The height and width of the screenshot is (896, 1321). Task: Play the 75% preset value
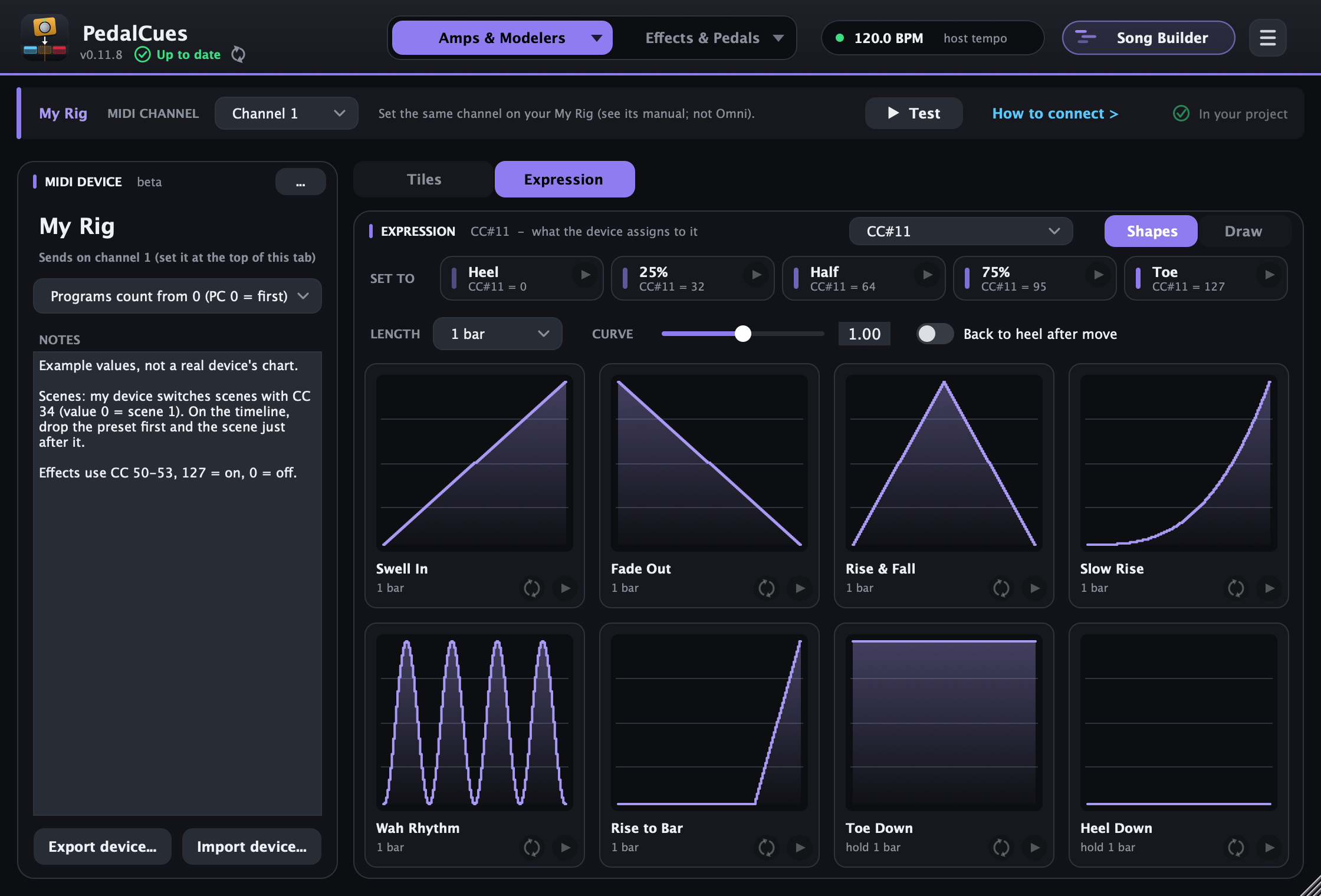click(x=1098, y=275)
